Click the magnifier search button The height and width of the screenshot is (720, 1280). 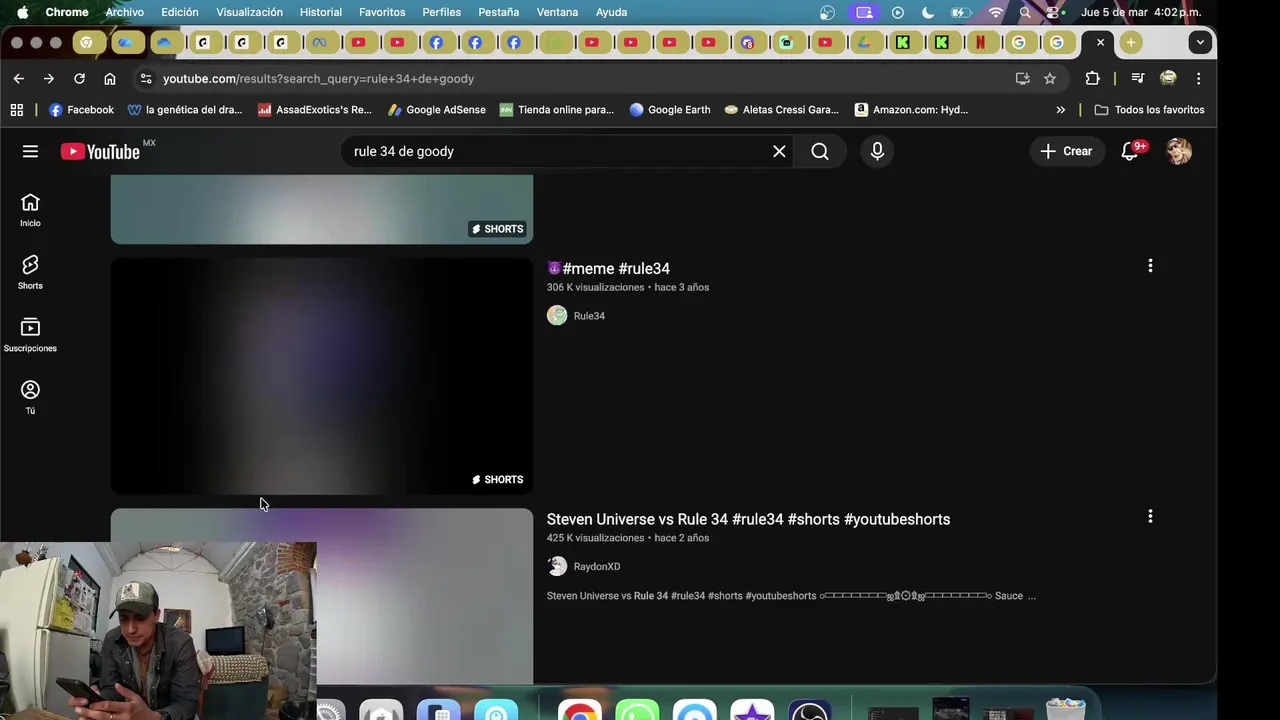pyautogui.click(x=820, y=151)
